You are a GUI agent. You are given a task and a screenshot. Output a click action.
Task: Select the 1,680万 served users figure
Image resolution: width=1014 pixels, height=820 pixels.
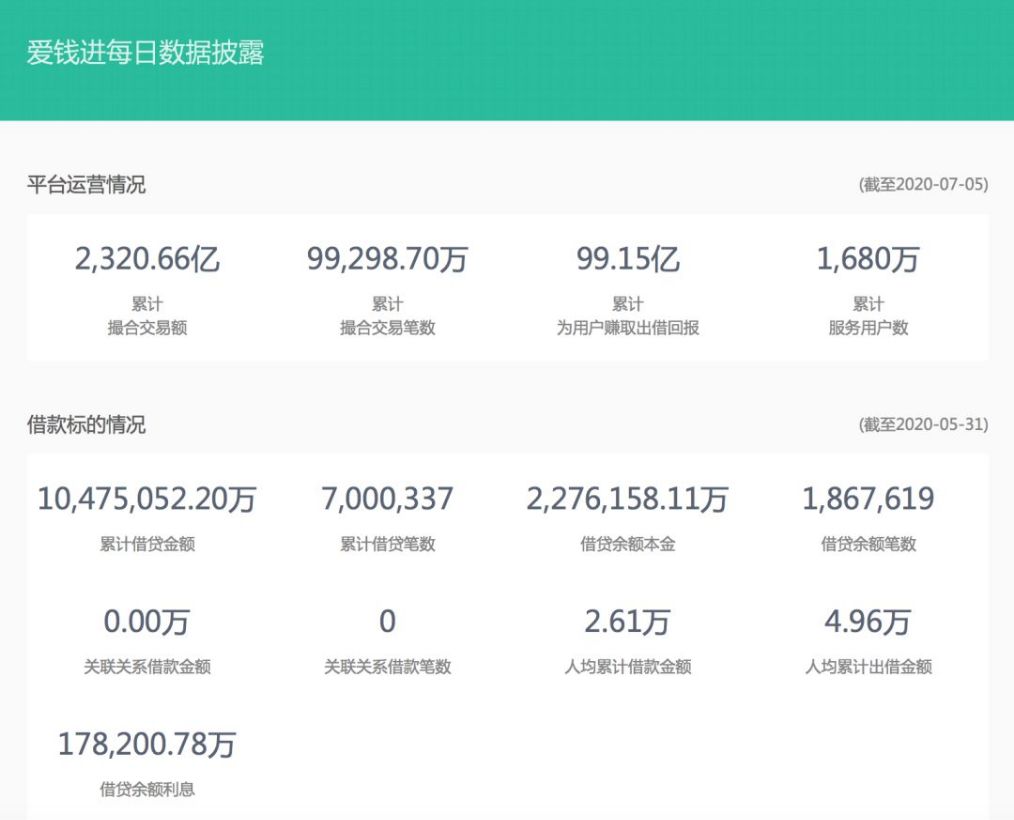tap(868, 260)
